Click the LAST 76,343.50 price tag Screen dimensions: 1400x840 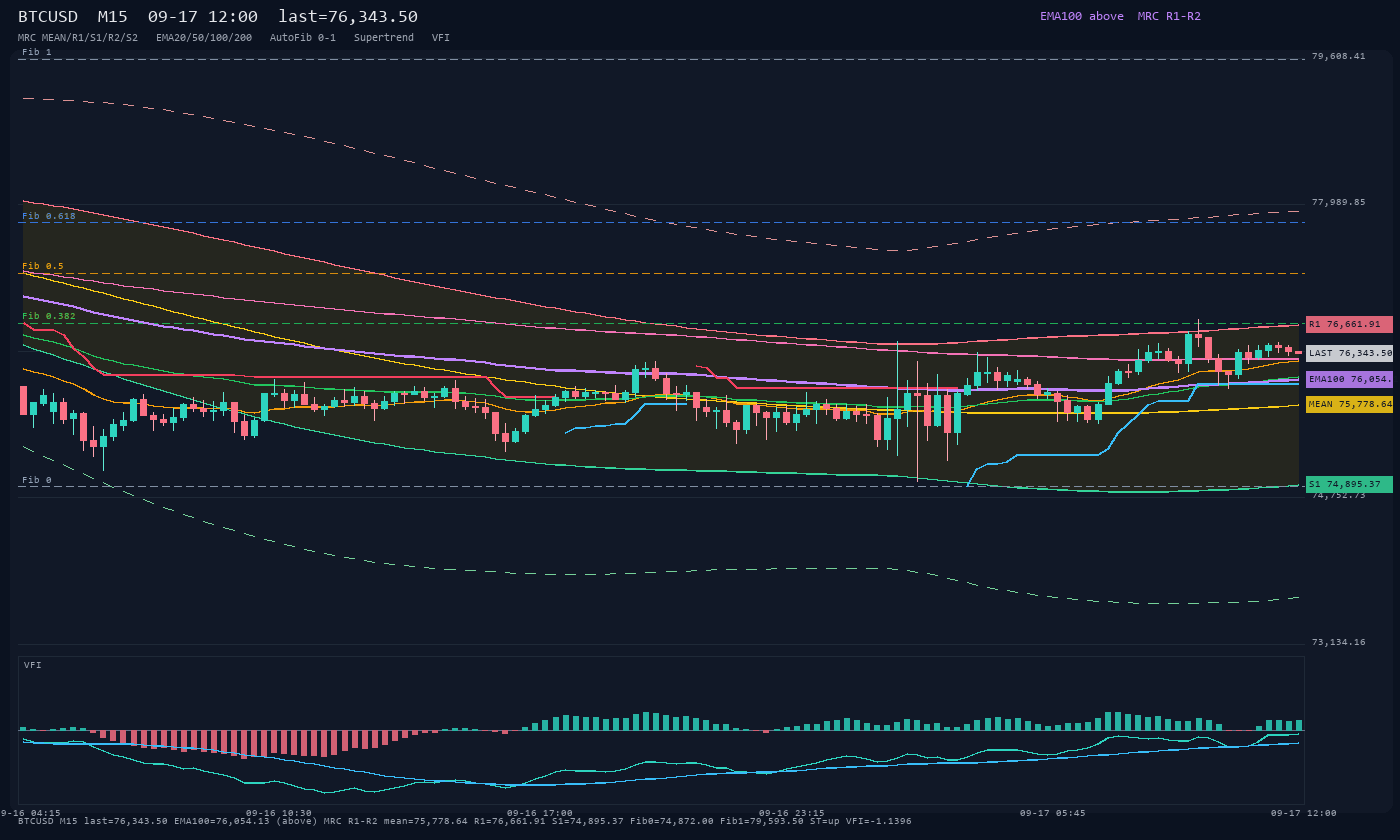(1349, 353)
